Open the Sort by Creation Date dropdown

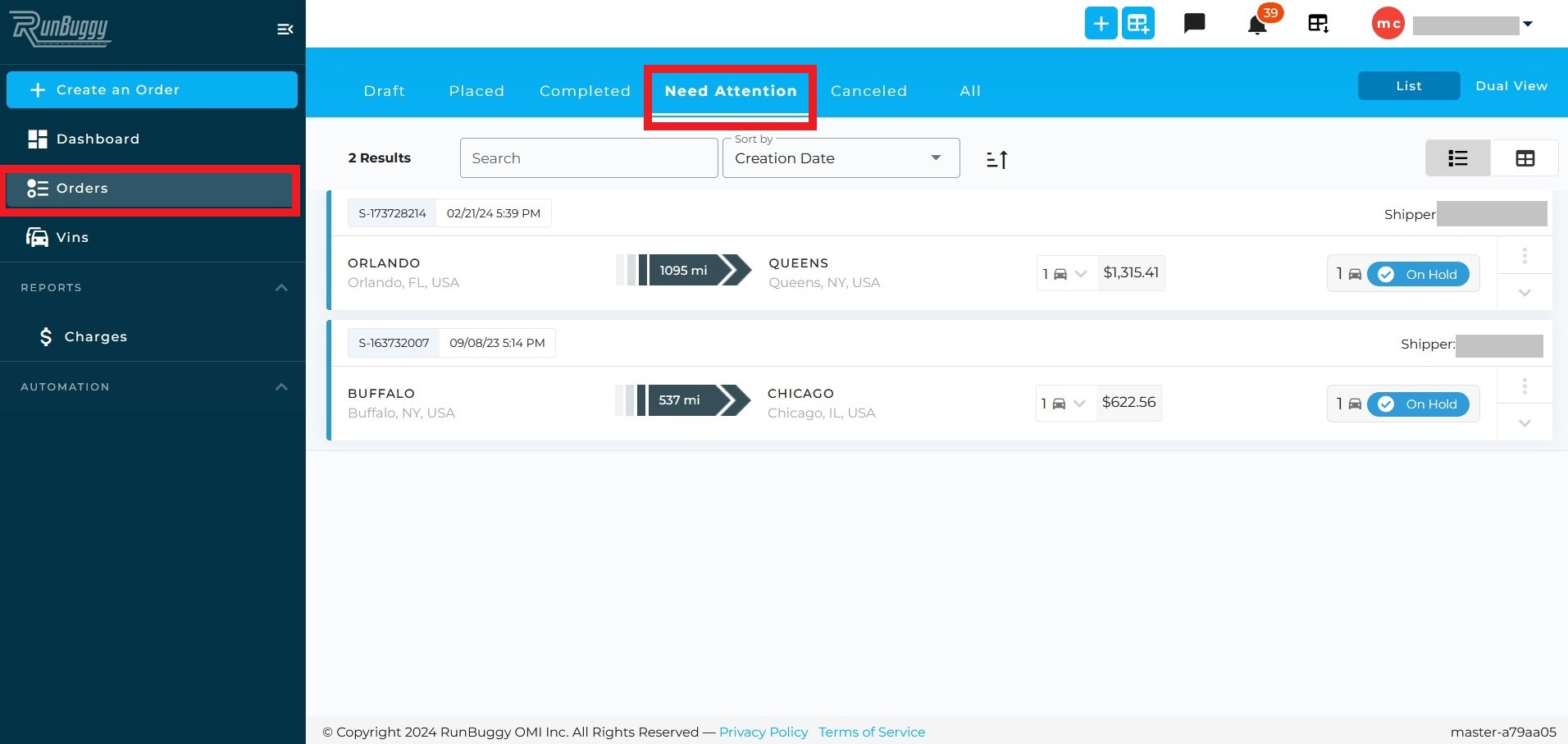coord(841,158)
